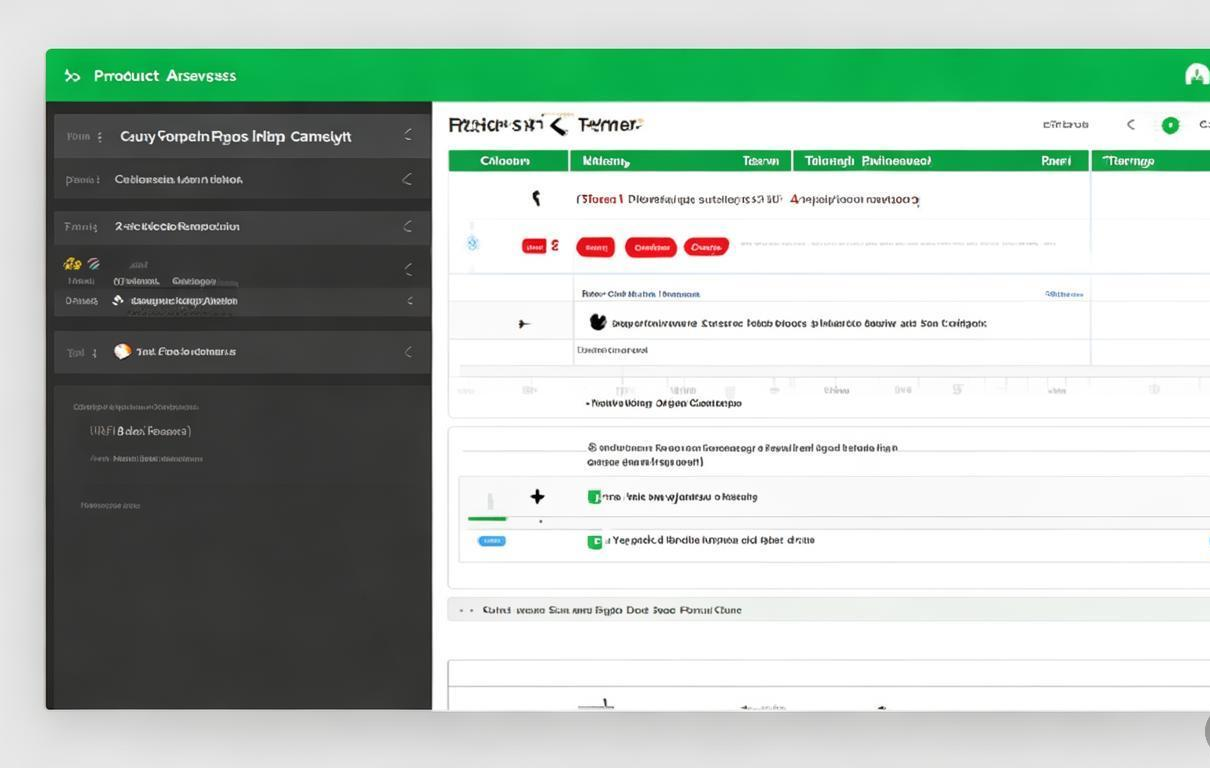Click the right-most red pill button
1210x768 pixels.
tap(706, 247)
